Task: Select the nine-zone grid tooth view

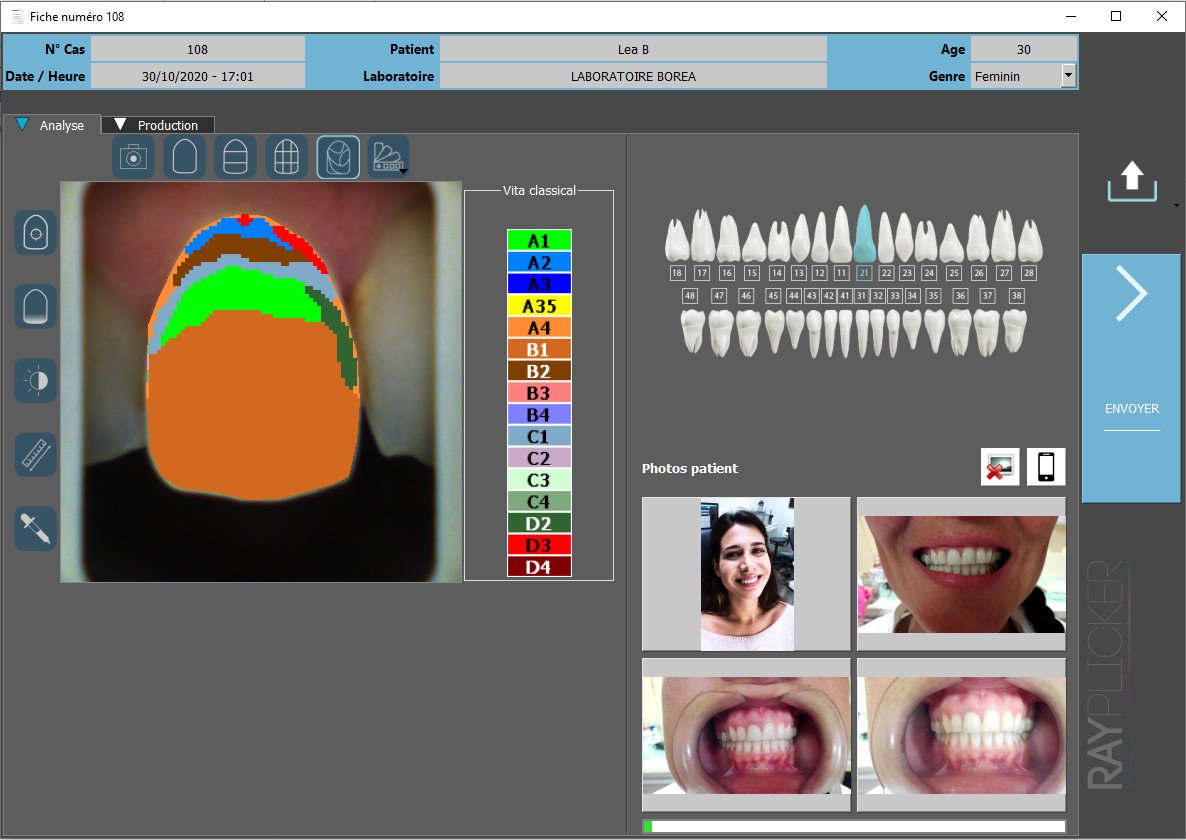Action: 287,158
